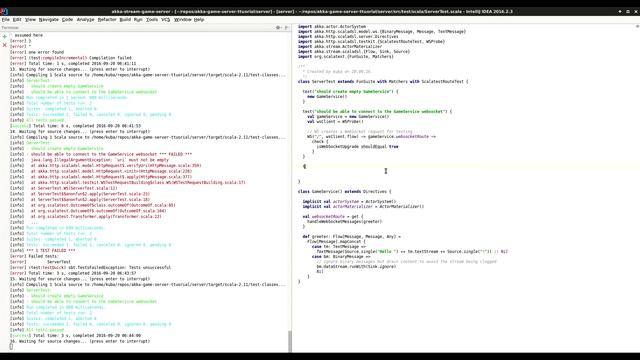Click the 'TestsFailedException: Tests unsuccessful' line
Screen dimensions: 640x360
pyautogui.click(x=90, y=267)
